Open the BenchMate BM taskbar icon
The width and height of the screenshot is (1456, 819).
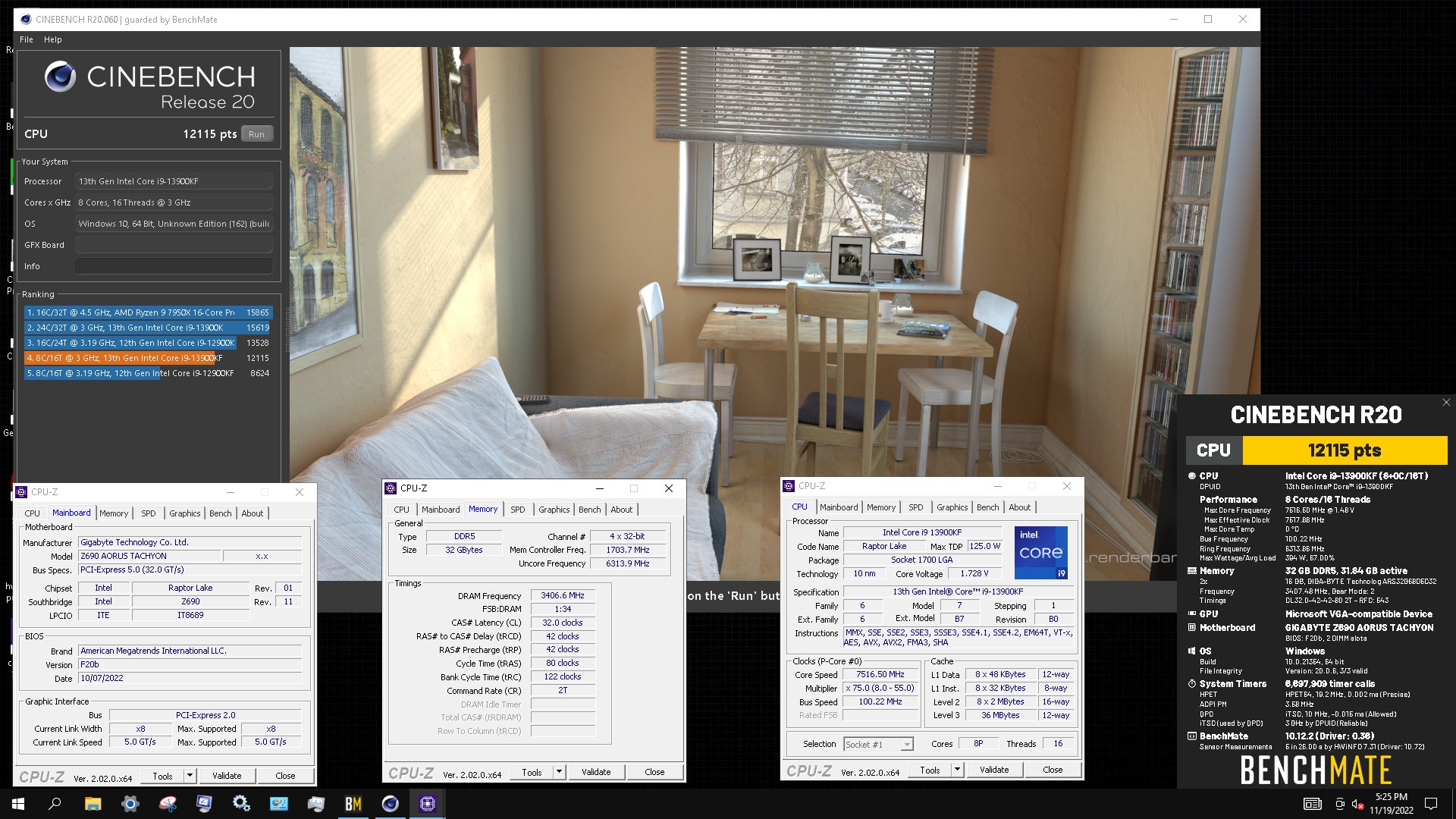(353, 804)
